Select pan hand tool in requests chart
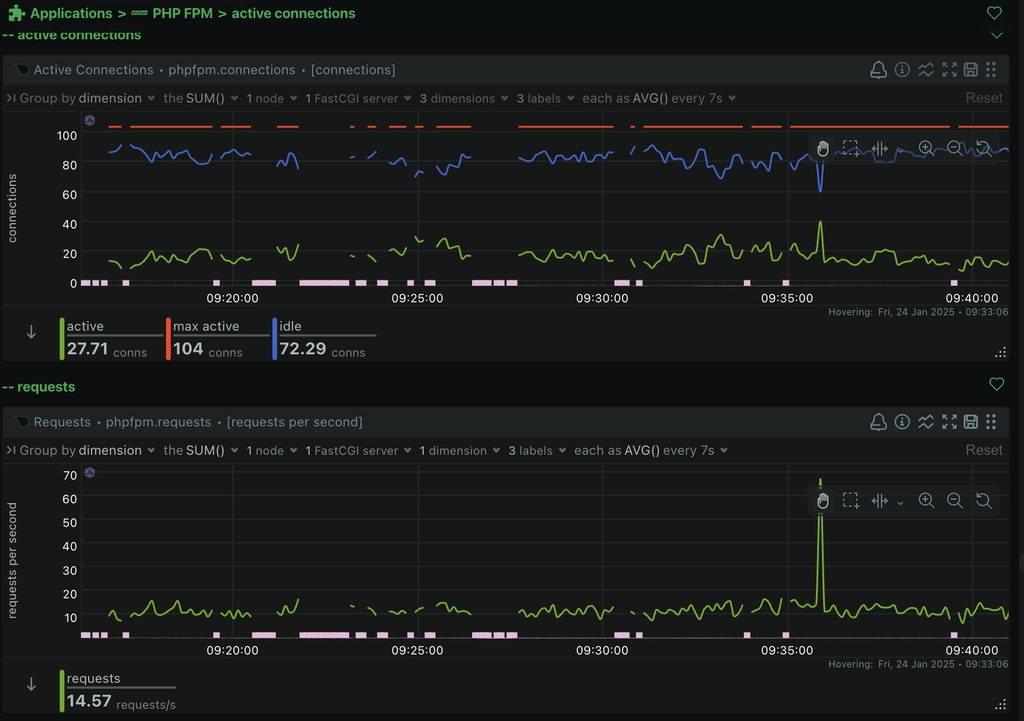This screenshot has width=1024, height=721. (x=823, y=501)
